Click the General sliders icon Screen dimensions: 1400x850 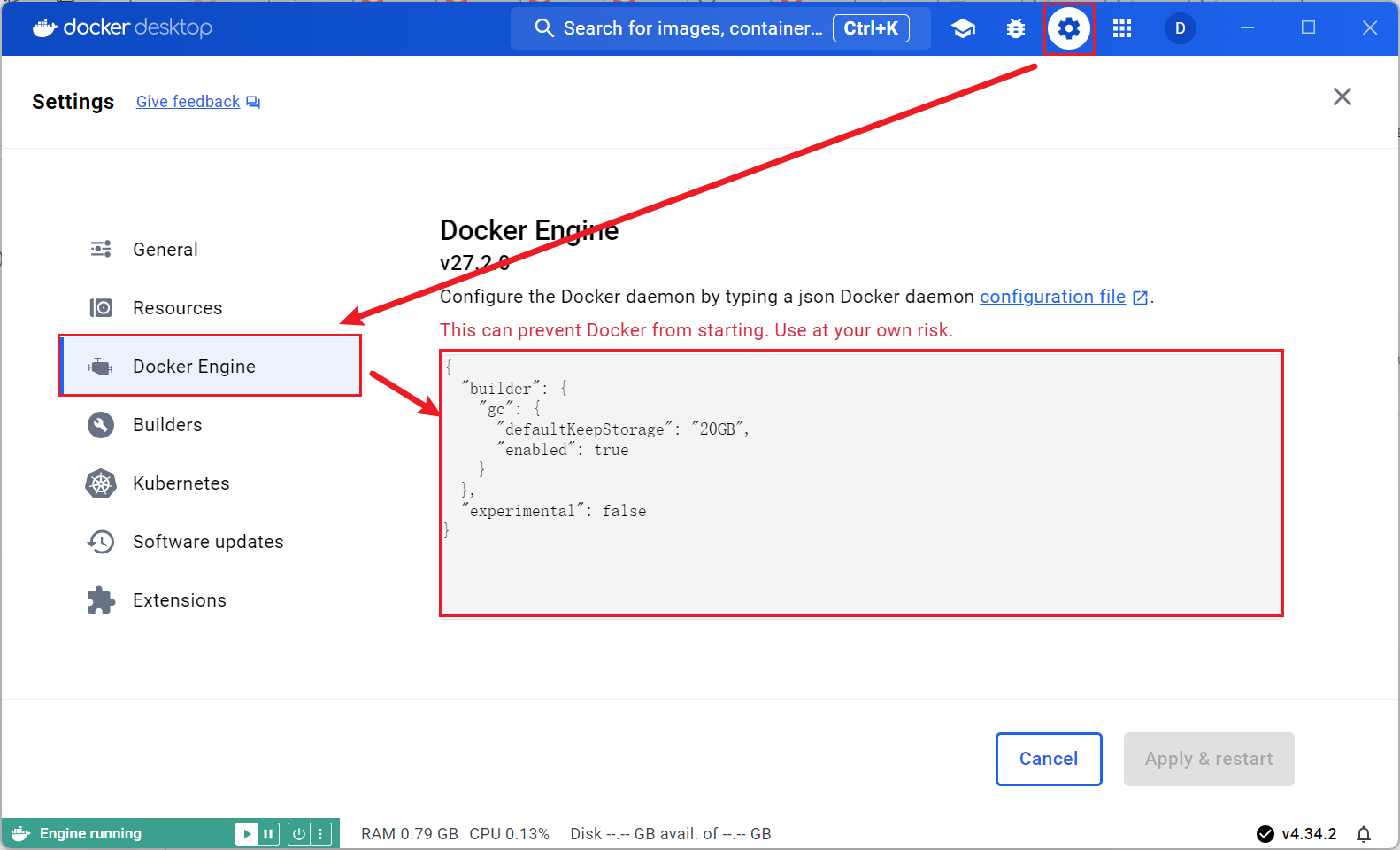[x=101, y=249]
